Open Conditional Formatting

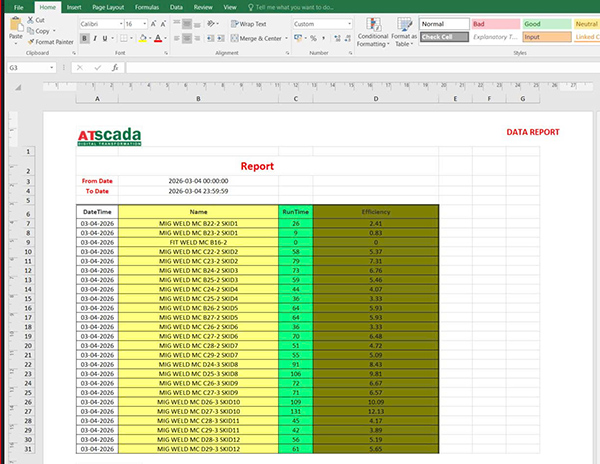[373, 28]
